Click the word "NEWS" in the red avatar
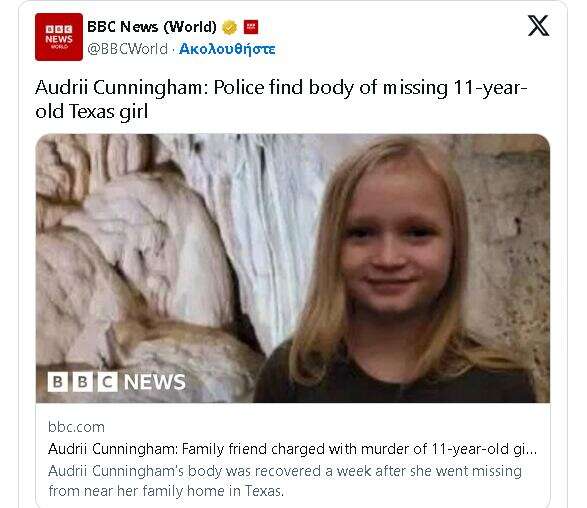 click(x=59, y=39)
